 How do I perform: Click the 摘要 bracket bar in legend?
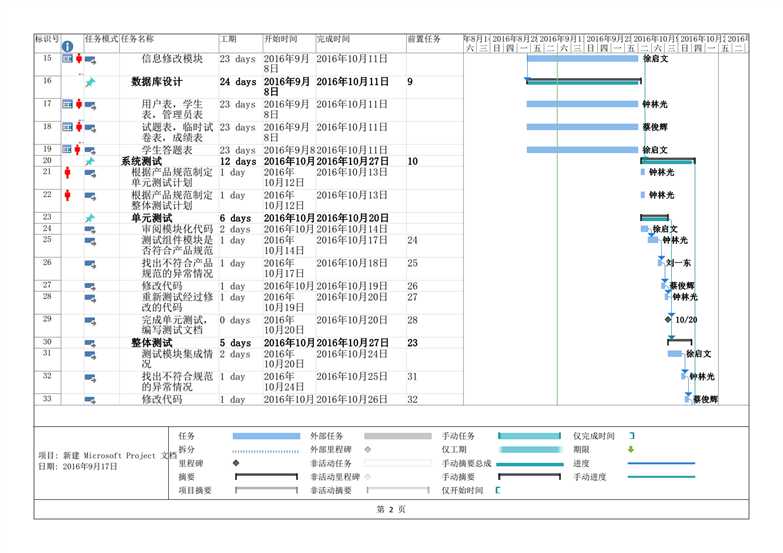point(267,477)
